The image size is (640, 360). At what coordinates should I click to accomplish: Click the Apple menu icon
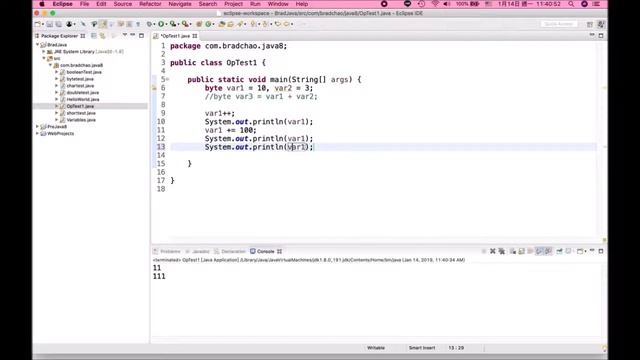pos(42,4)
